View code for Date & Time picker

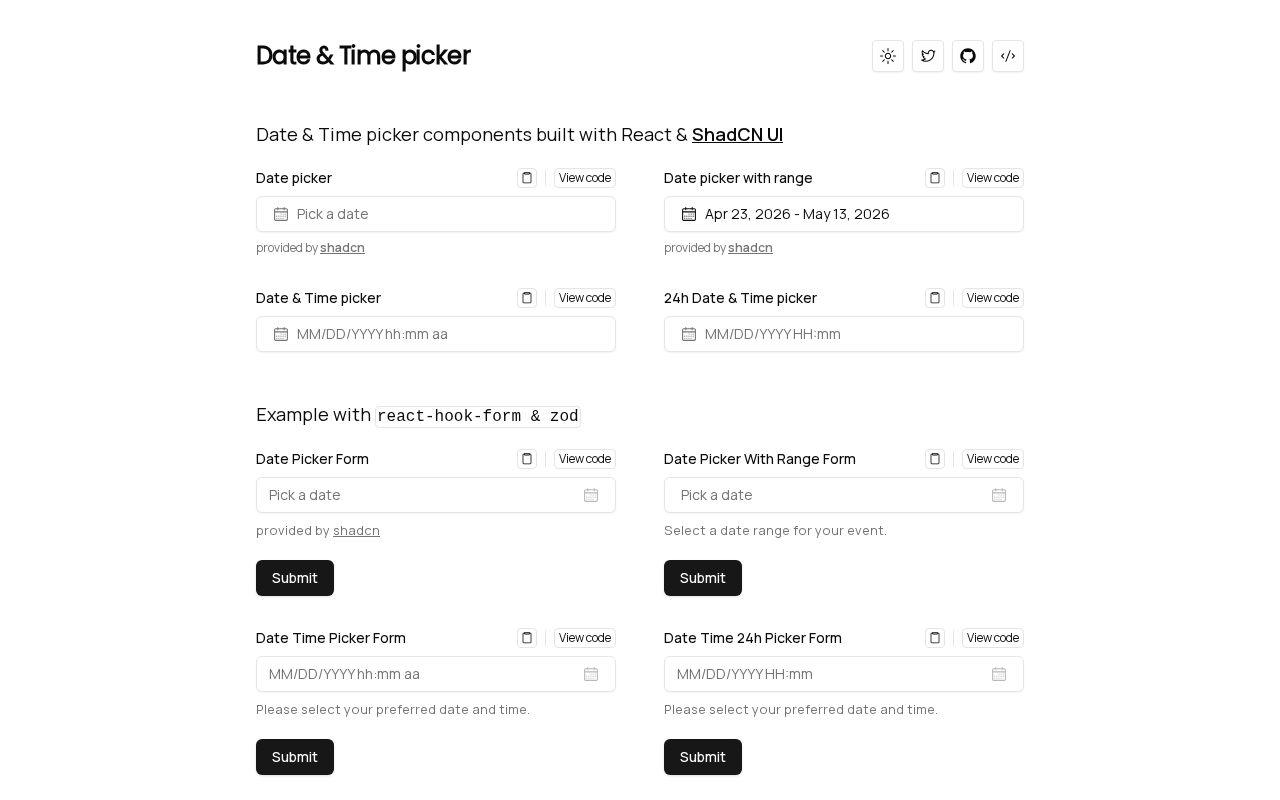(x=585, y=298)
